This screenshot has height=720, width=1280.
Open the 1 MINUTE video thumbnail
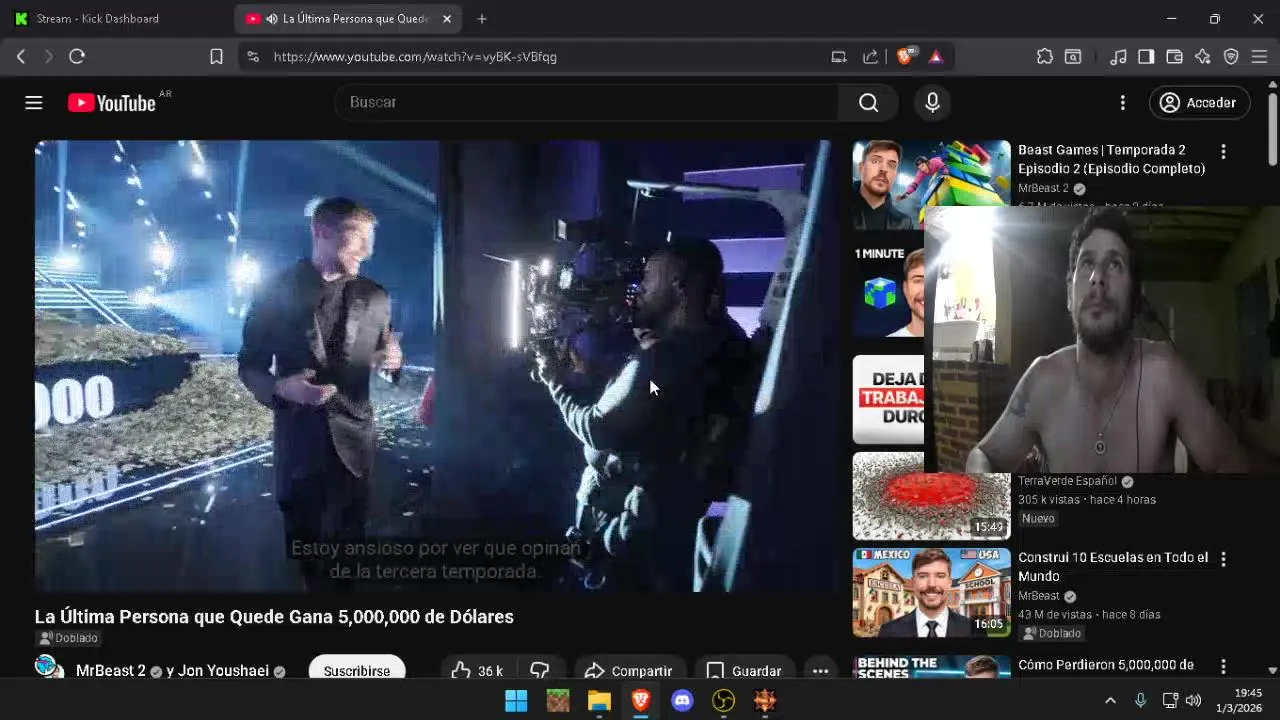point(889,292)
